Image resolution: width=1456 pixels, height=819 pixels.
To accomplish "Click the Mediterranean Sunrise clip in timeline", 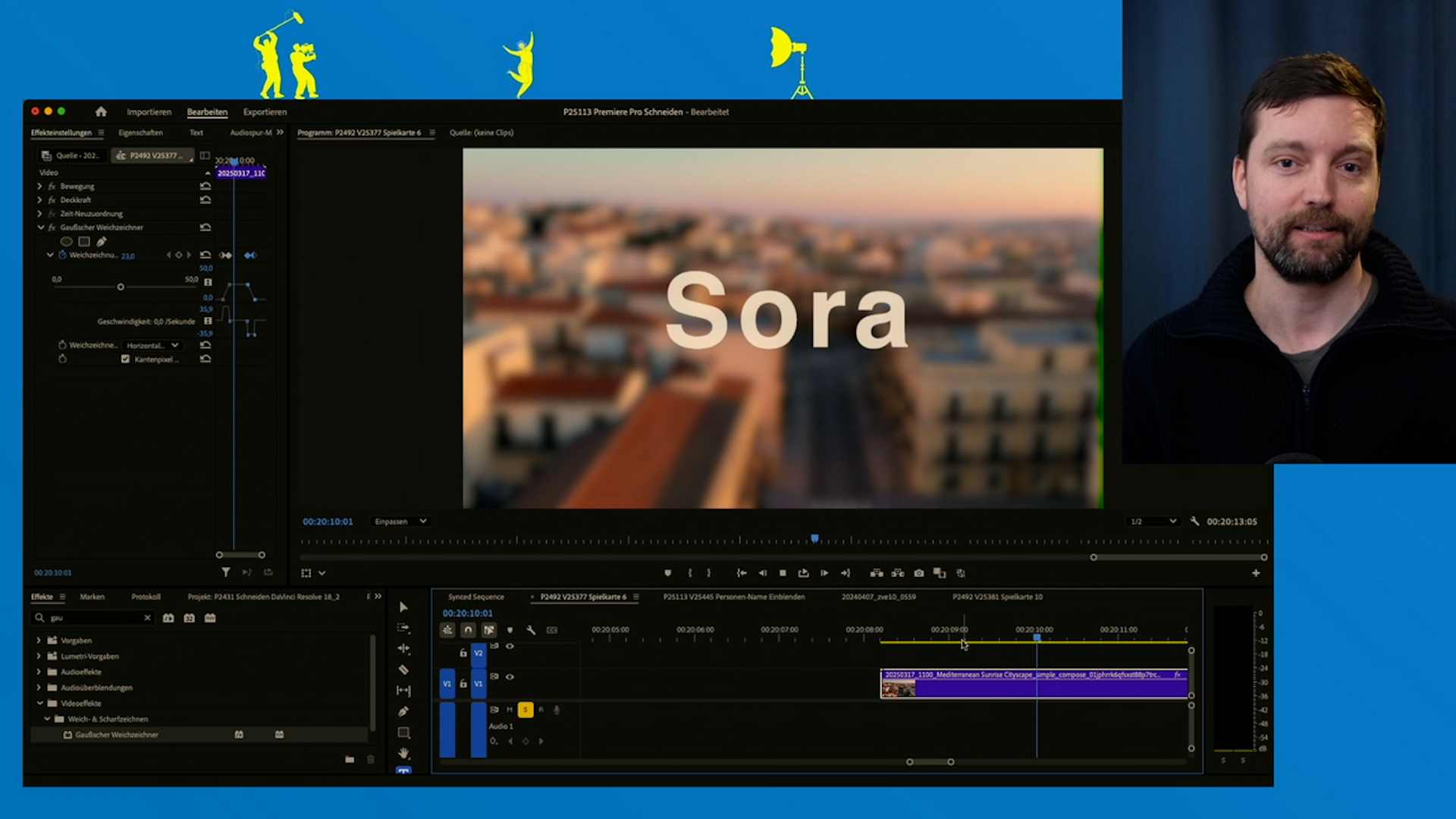I will [1034, 683].
